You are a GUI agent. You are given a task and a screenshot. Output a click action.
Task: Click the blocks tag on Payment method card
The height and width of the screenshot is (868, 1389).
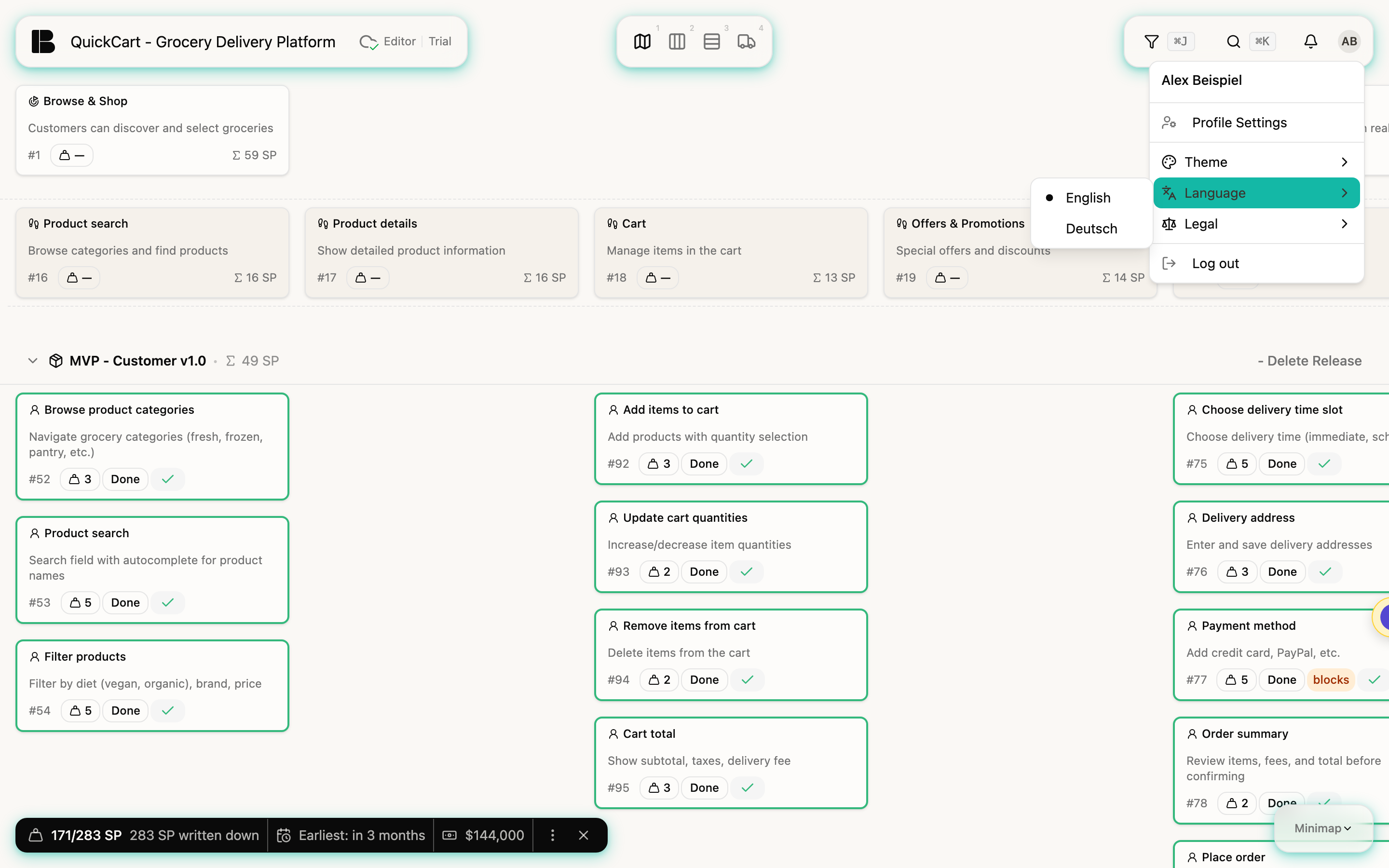tap(1331, 679)
